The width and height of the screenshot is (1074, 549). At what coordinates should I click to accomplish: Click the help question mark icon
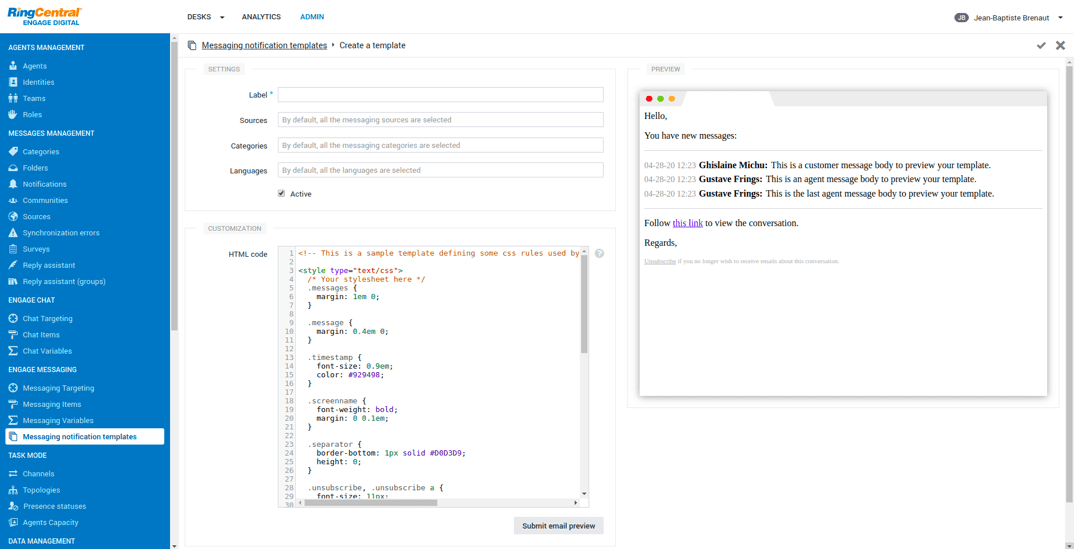coord(599,254)
